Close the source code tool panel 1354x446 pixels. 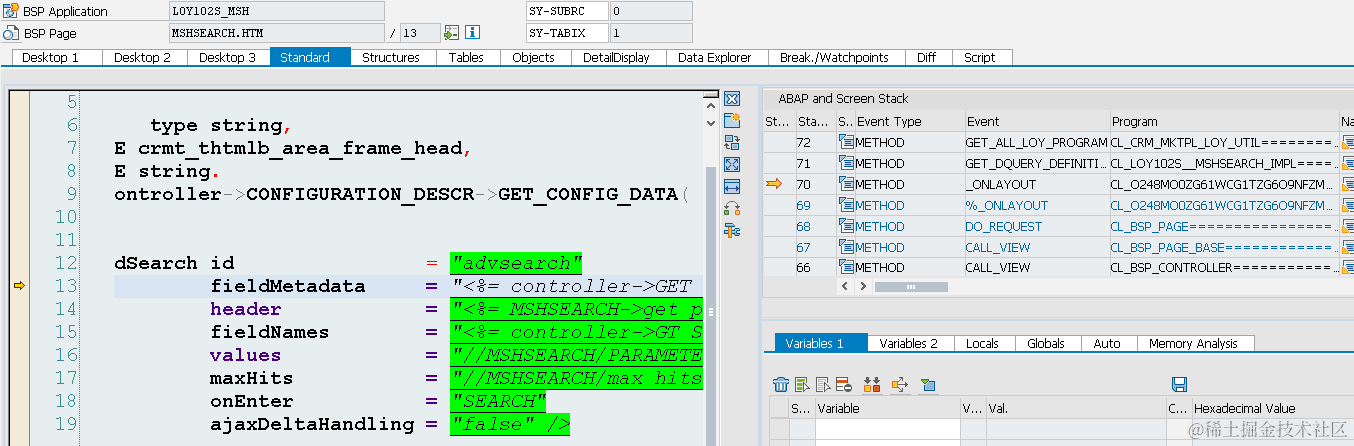(x=731, y=99)
